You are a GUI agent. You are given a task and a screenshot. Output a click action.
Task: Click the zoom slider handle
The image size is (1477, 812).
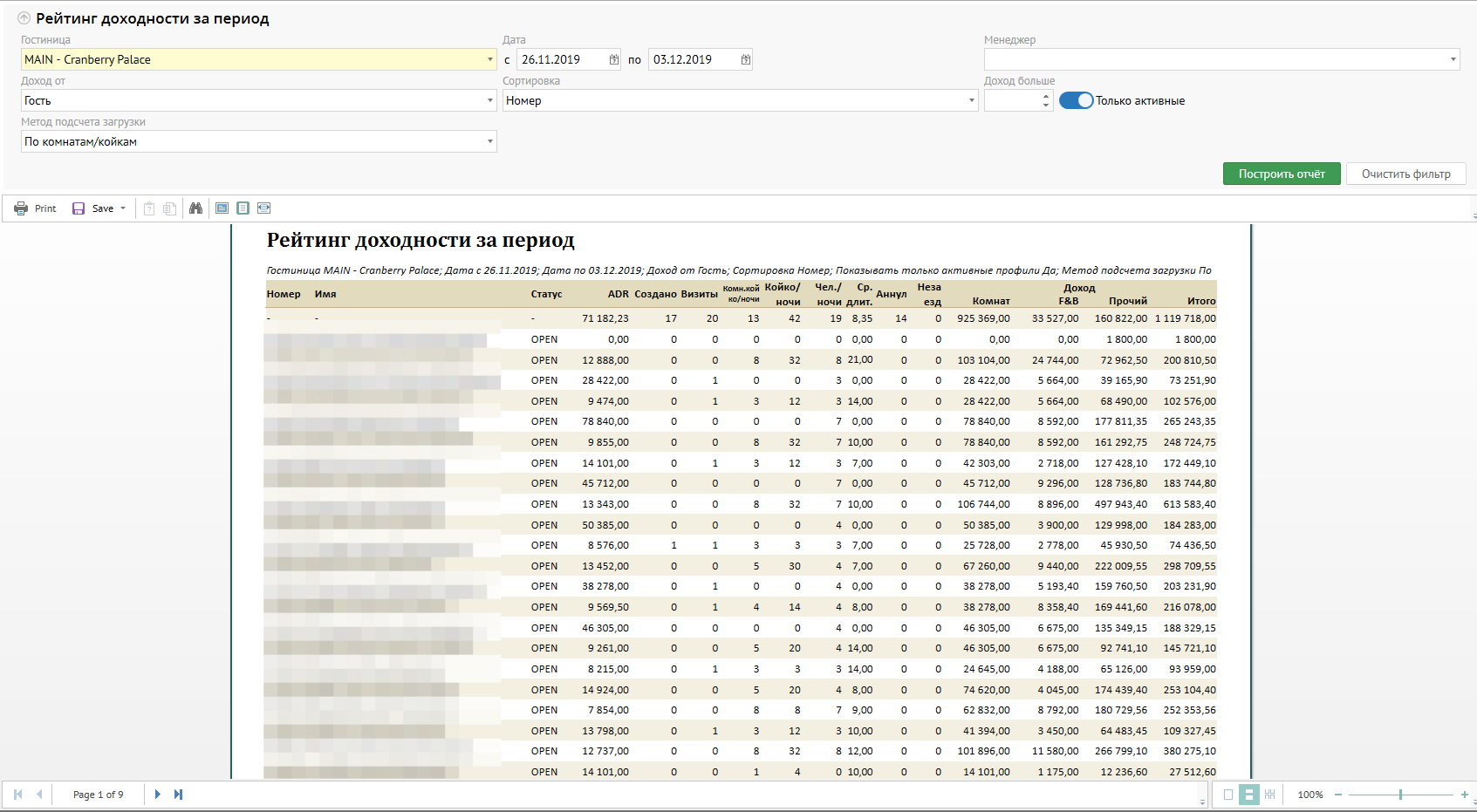[1400, 795]
